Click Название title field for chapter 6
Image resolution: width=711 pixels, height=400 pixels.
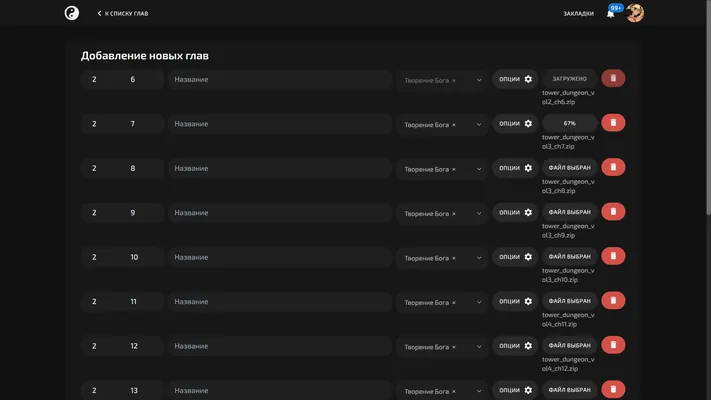[x=280, y=79]
